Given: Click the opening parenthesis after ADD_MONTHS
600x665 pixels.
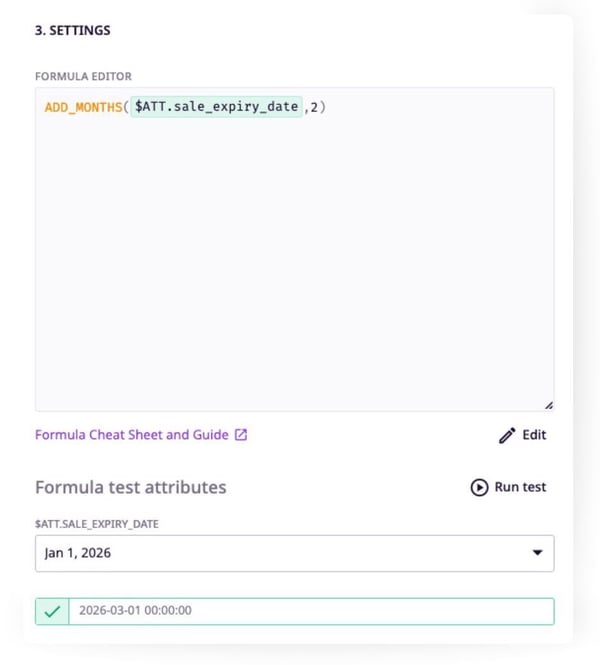Looking at the screenshot, I should point(126,107).
